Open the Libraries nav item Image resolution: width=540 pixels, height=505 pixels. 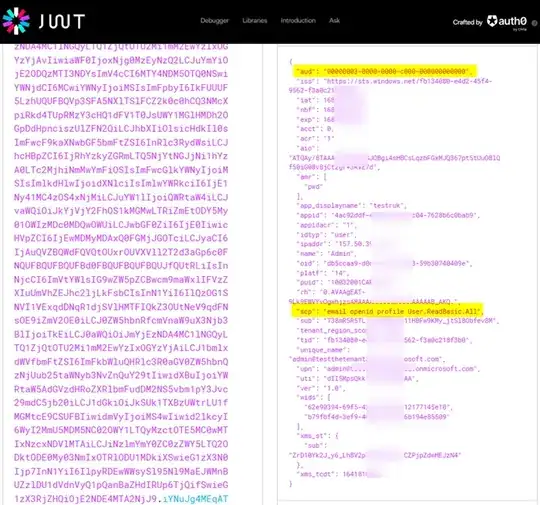coord(255,21)
